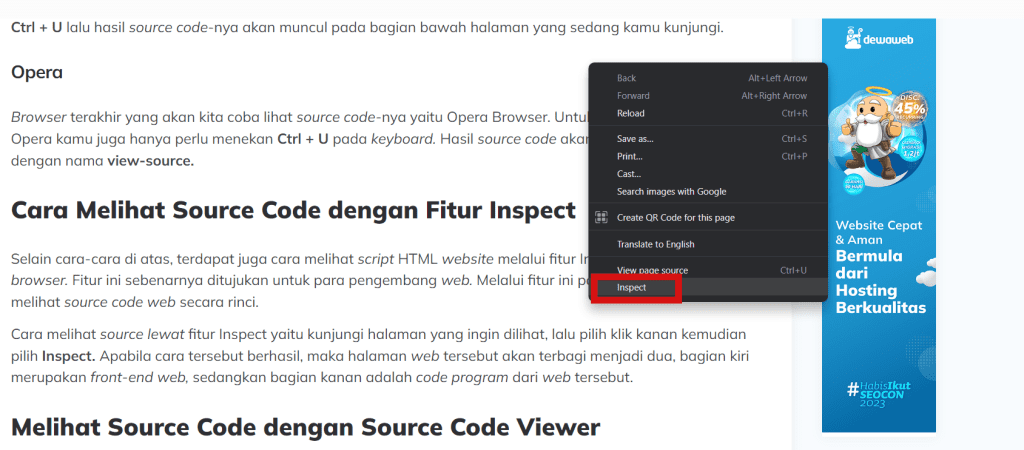This screenshot has height=450, width=1024.
Task: Click the Bermula dari Hosting Berkualitas ad text
Action: coord(879,280)
